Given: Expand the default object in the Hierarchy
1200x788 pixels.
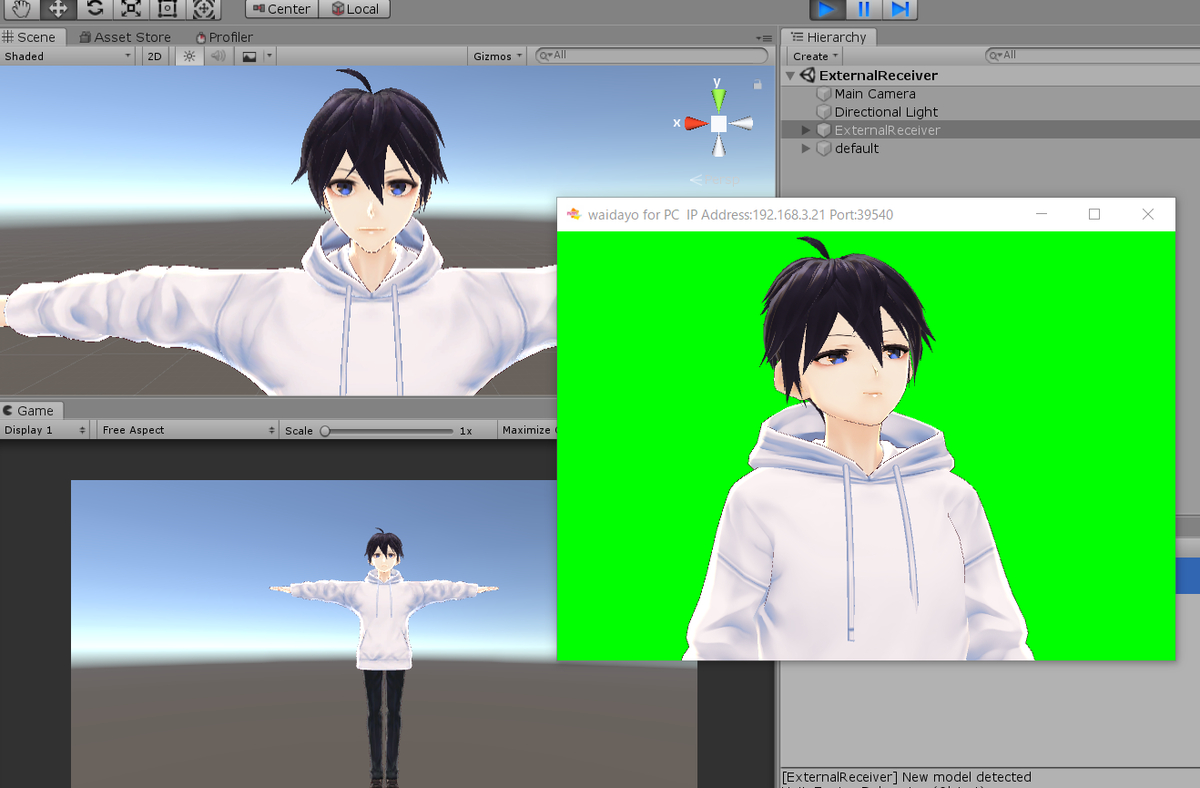Looking at the screenshot, I should pyautogui.click(x=806, y=148).
